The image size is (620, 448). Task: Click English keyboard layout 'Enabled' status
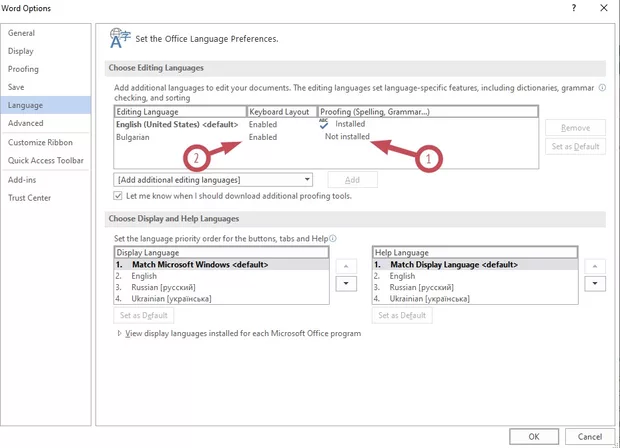click(263, 125)
